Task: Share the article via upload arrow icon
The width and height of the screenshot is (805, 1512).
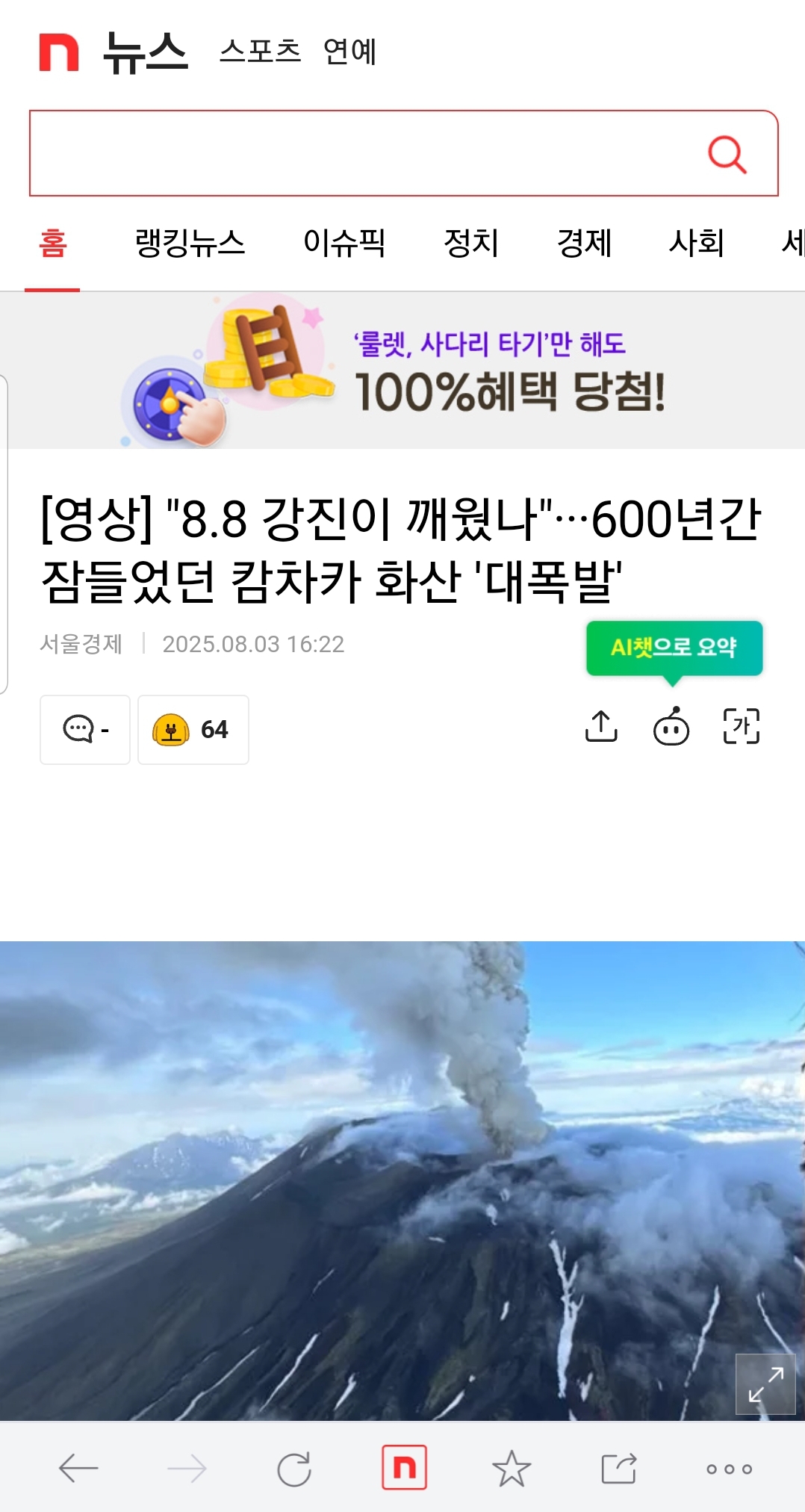Action: point(601,726)
